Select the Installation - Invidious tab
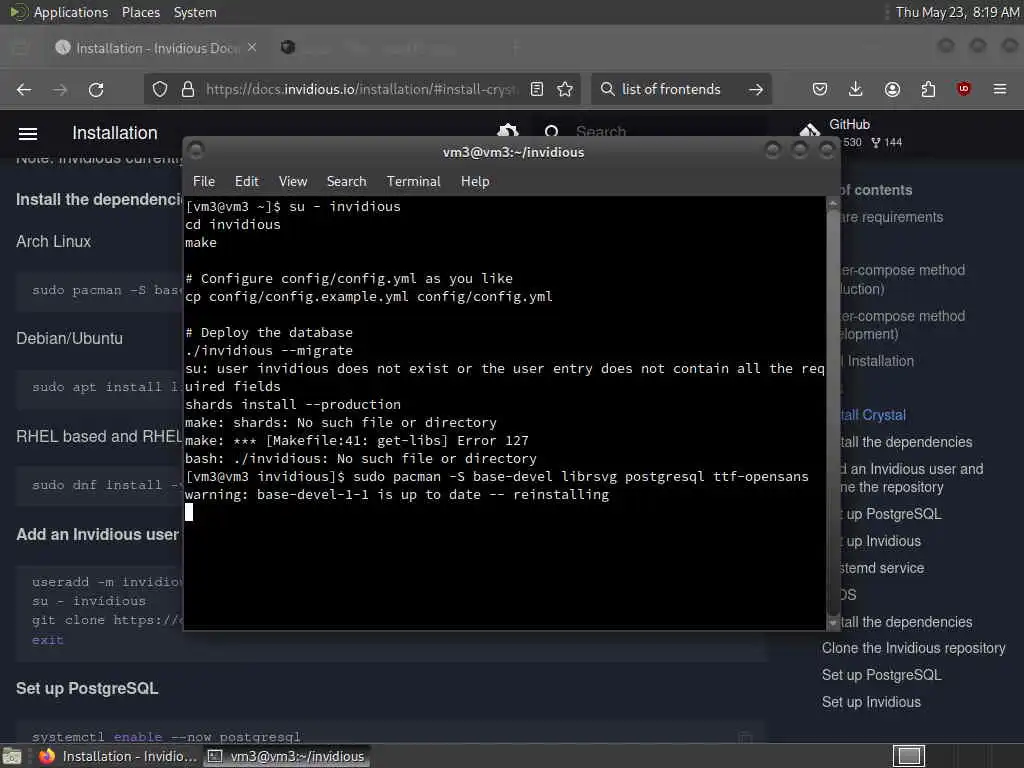Screen dimensions: 1024x768 click(157, 48)
